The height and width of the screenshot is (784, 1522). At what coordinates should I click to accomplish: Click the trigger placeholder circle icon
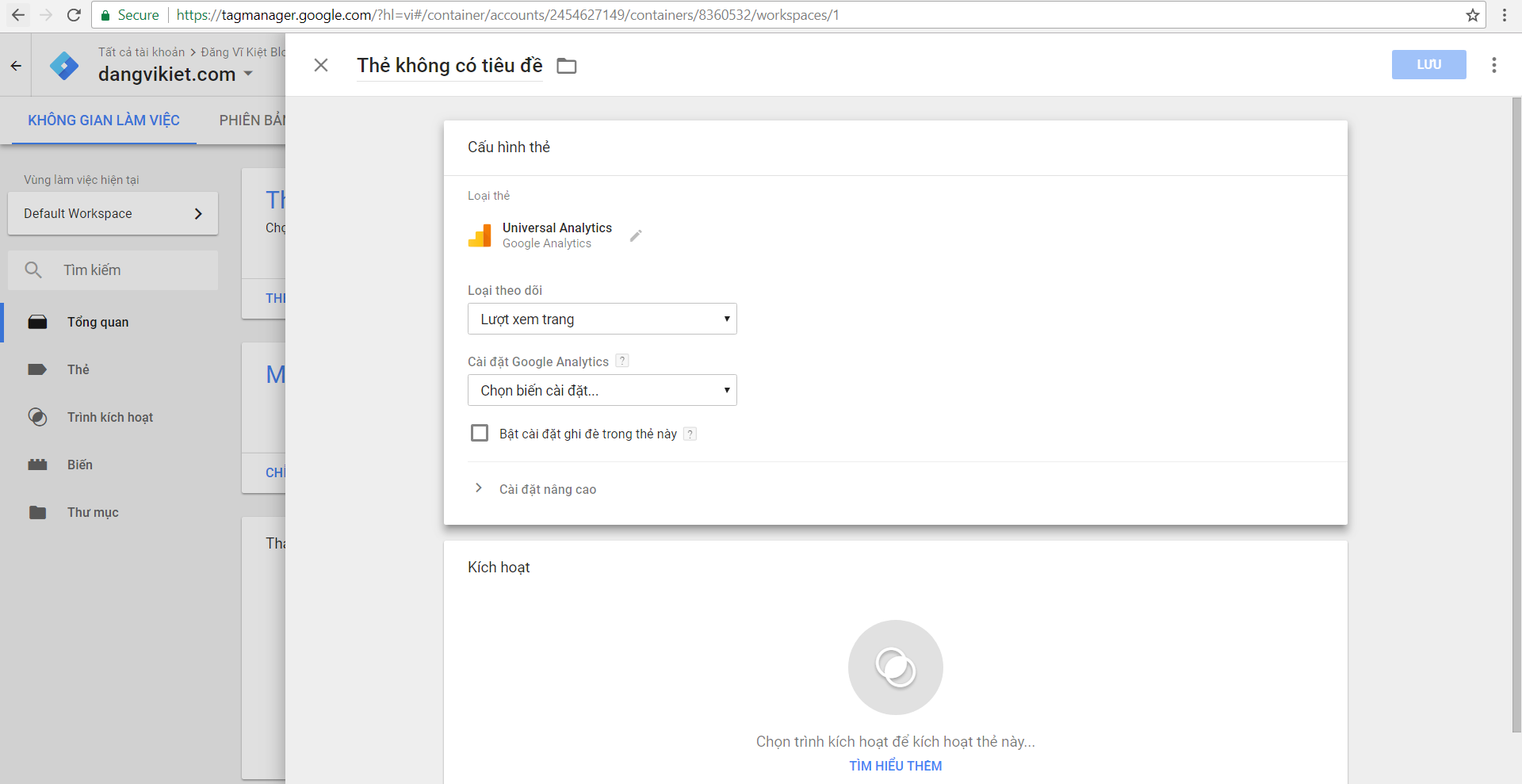pos(895,667)
